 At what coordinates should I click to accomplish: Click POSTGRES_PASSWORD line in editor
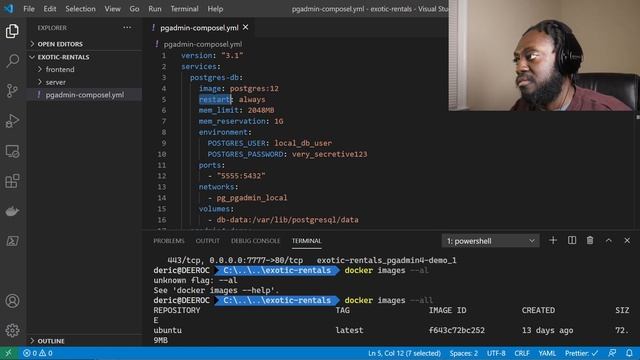[287, 154]
